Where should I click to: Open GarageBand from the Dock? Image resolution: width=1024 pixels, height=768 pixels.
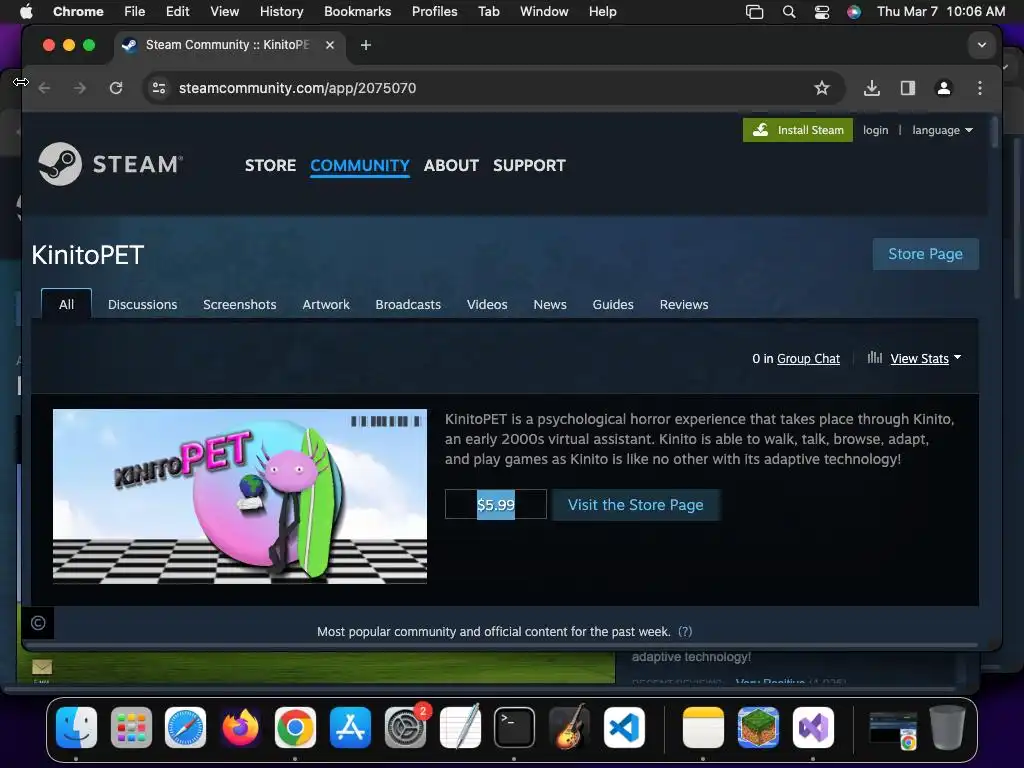(x=569, y=727)
